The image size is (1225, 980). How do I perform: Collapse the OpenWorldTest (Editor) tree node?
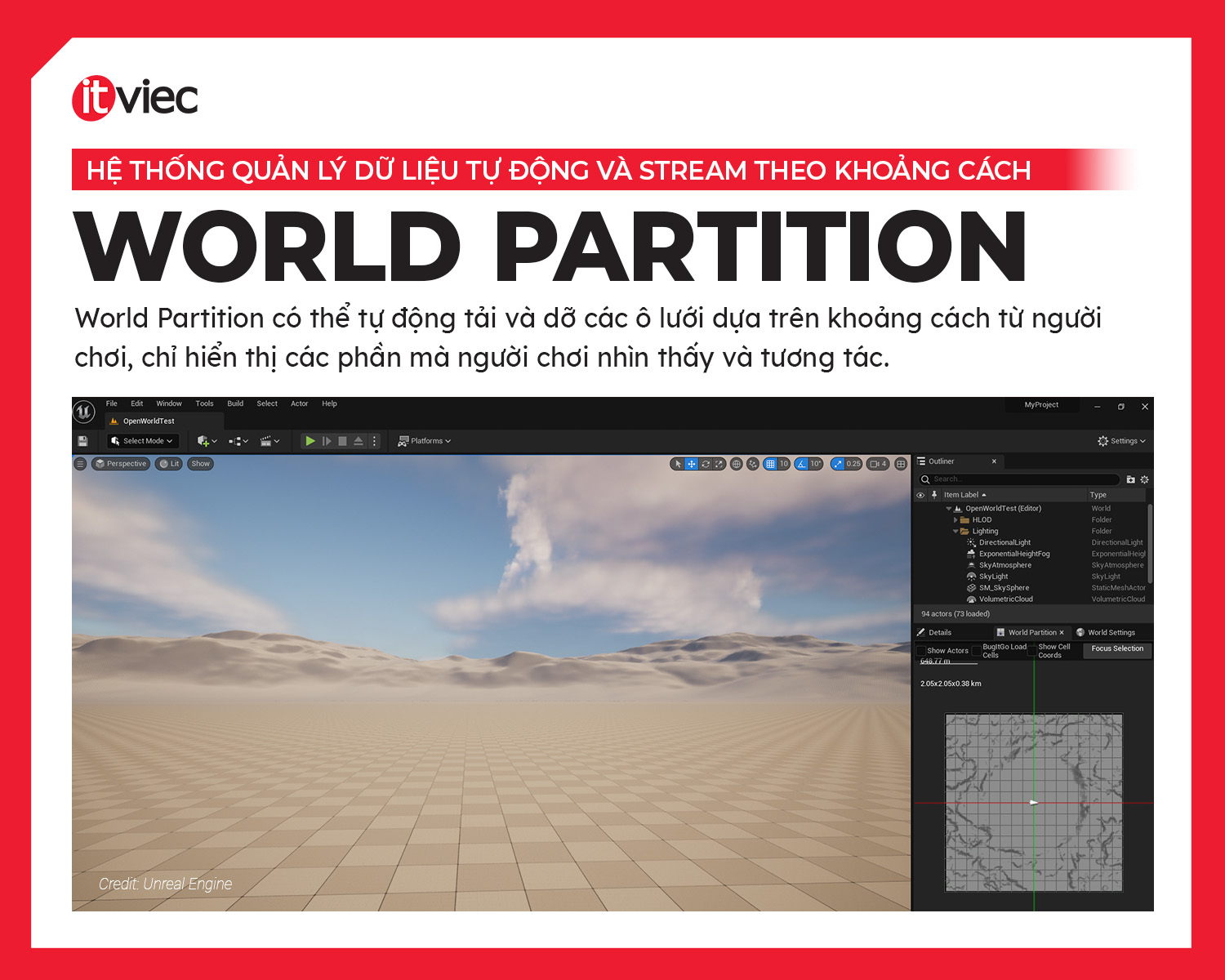(x=949, y=509)
